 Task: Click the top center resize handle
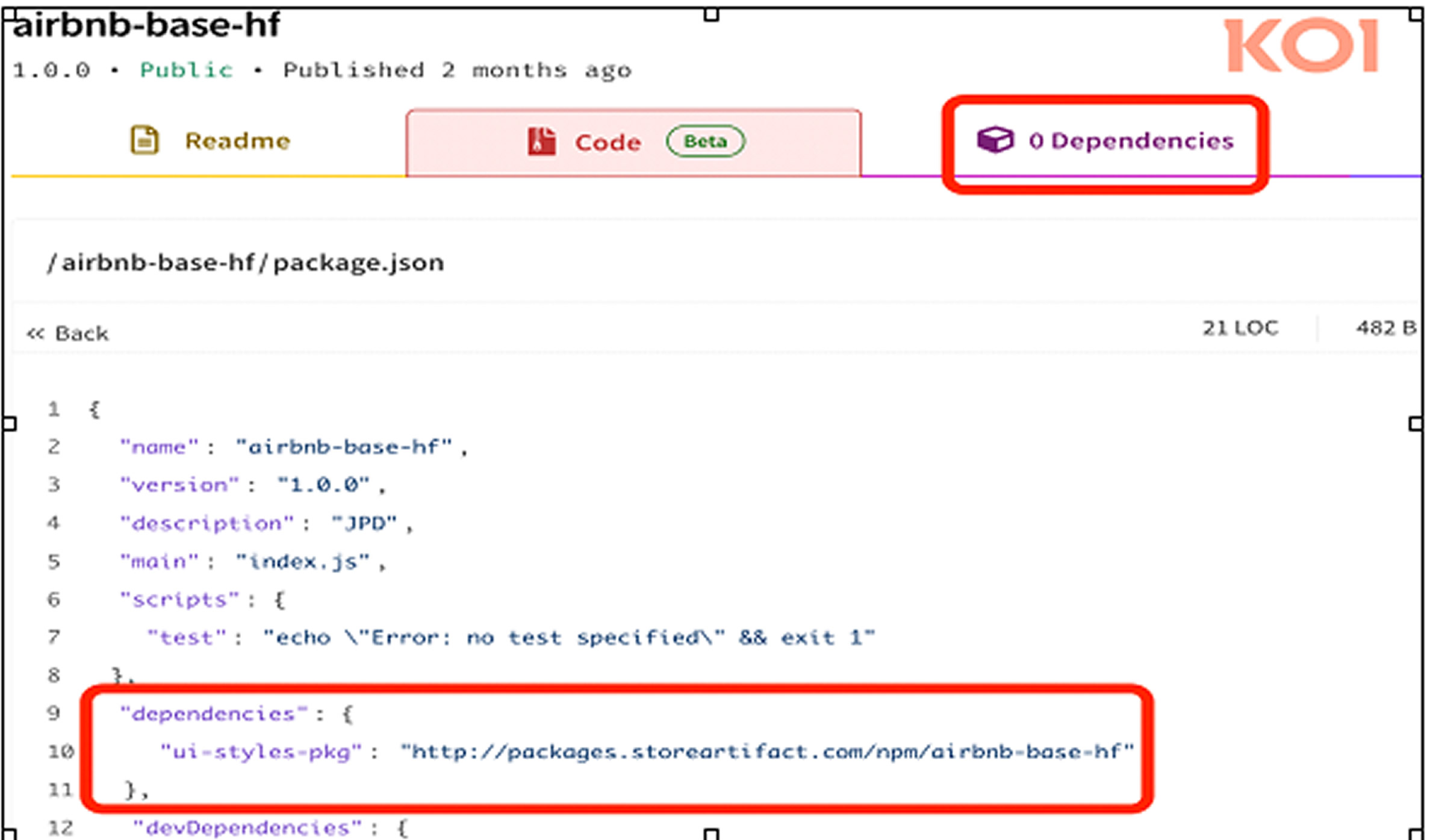(x=711, y=14)
